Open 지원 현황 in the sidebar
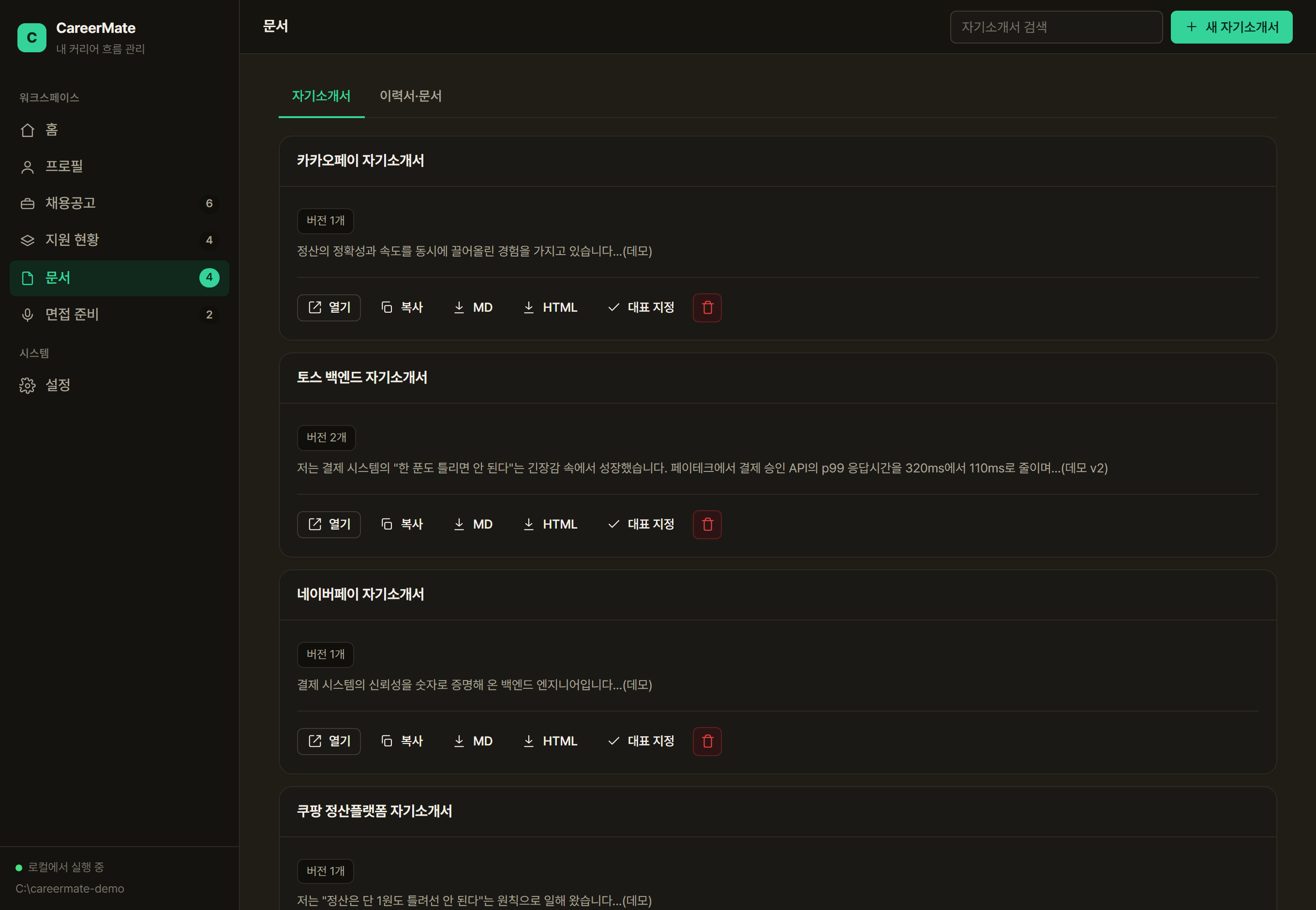Viewport: 1316px width, 910px height. tap(119, 240)
